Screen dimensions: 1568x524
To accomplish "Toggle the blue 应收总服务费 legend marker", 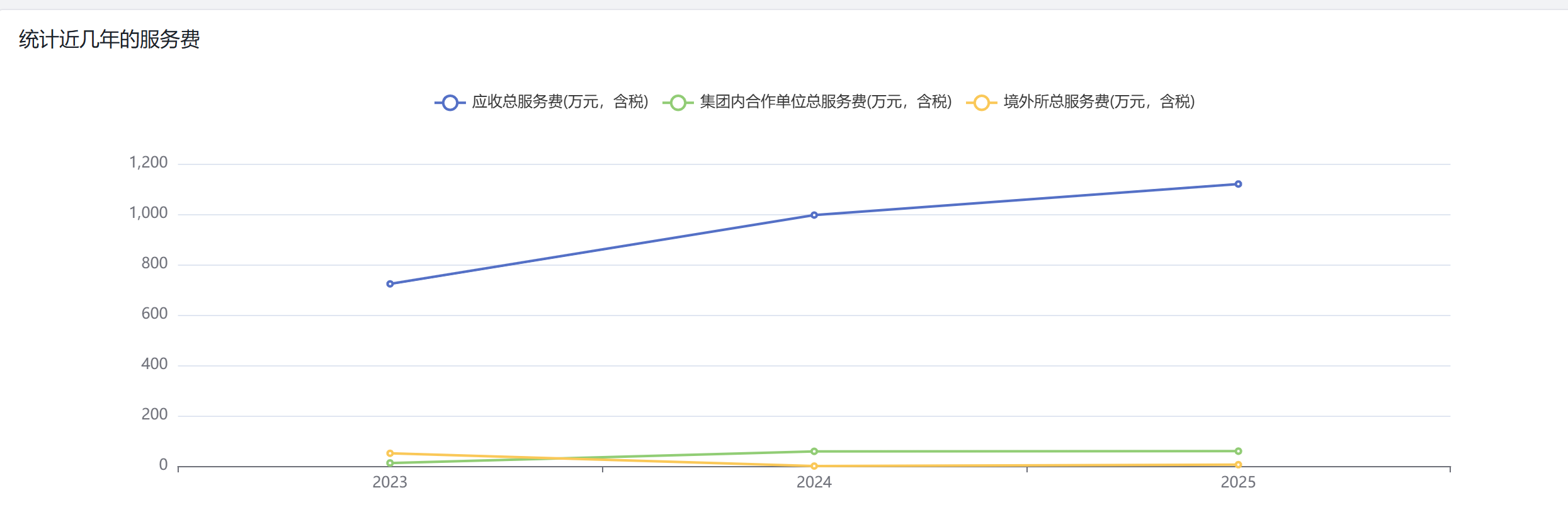I will pyautogui.click(x=450, y=103).
